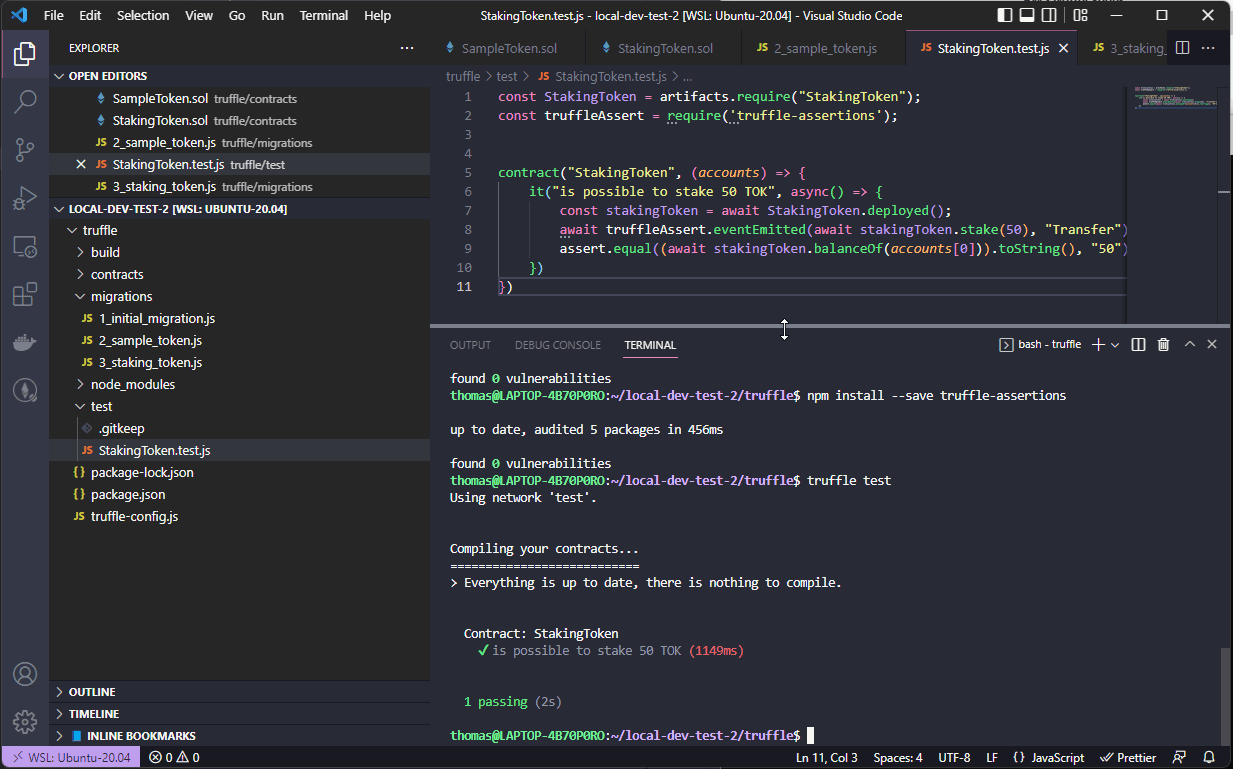Change file encoding UTF-8

(953, 758)
